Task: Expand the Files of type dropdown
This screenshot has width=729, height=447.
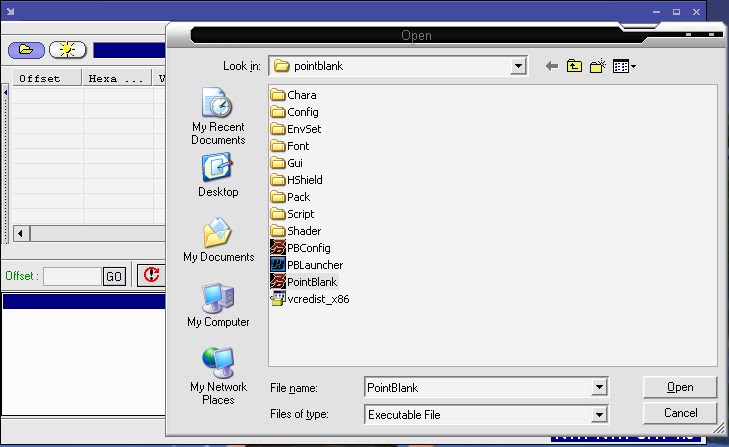Action: point(599,414)
